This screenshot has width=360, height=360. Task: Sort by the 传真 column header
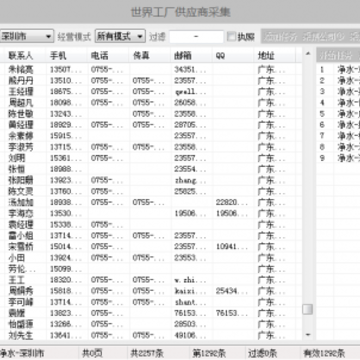tap(150, 56)
